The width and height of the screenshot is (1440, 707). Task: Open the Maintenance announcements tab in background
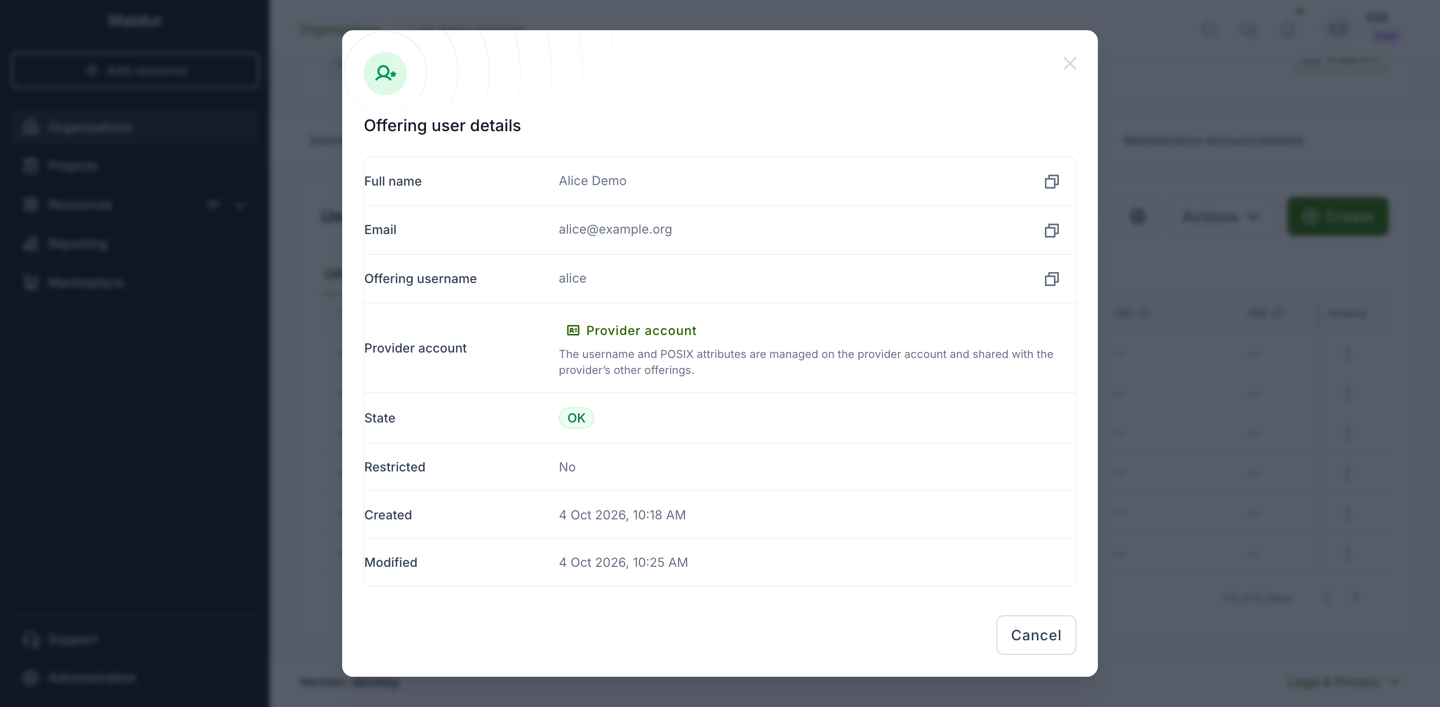1213,141
